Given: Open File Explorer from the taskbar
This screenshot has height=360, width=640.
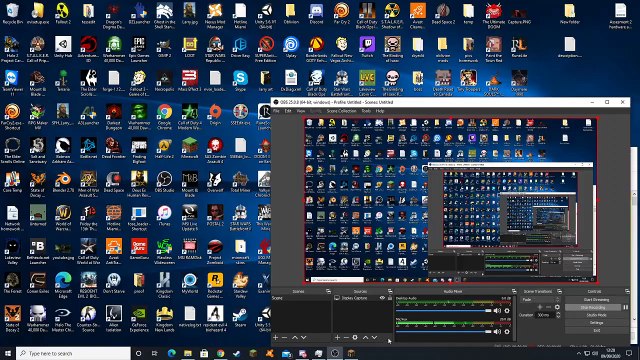Looking at the screenshot, I should [x=187, y=353].
